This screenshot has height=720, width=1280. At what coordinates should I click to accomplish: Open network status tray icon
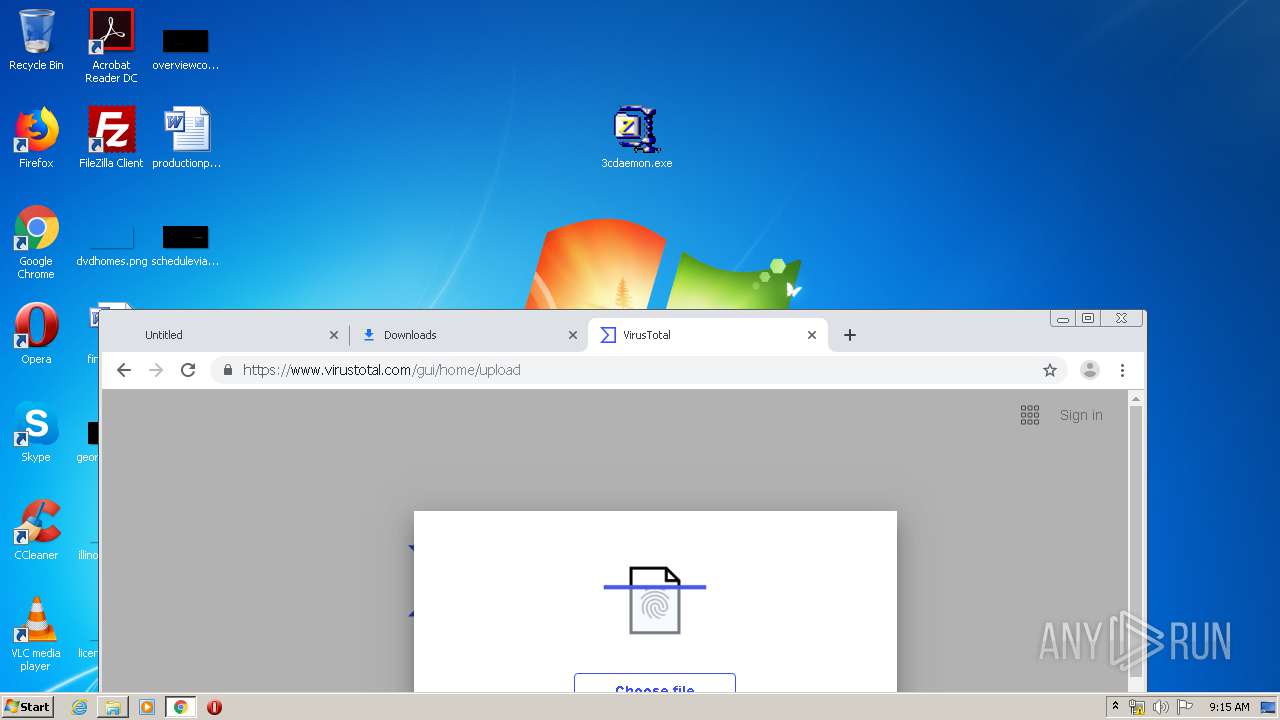(x=1137, y=707)
